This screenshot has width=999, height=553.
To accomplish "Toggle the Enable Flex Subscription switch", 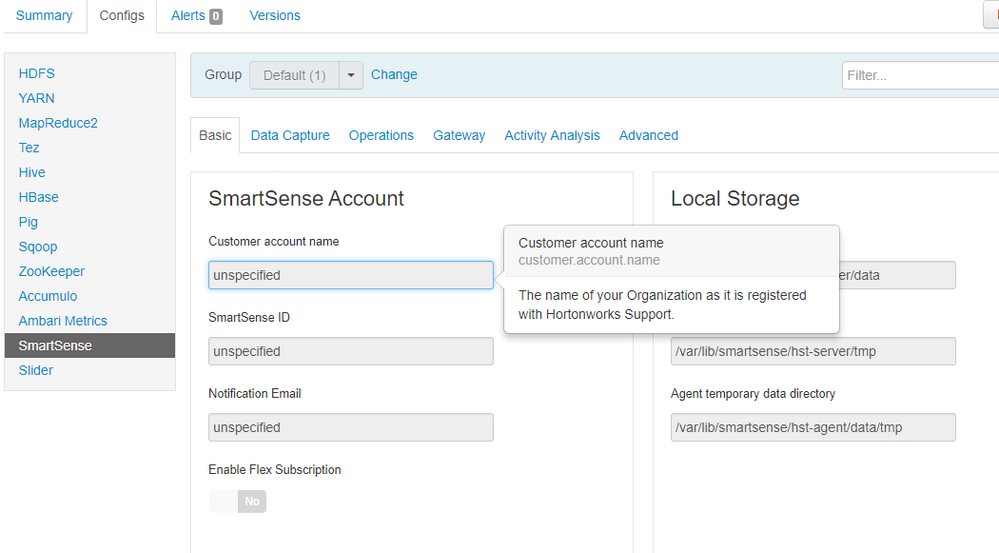I will 238,501.
